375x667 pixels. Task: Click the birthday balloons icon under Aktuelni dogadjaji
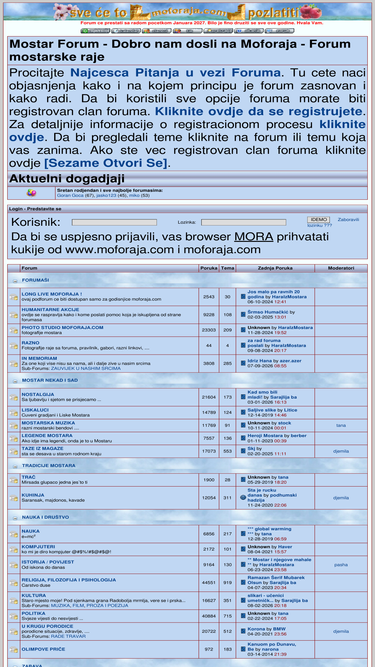[x=31, y=193]
